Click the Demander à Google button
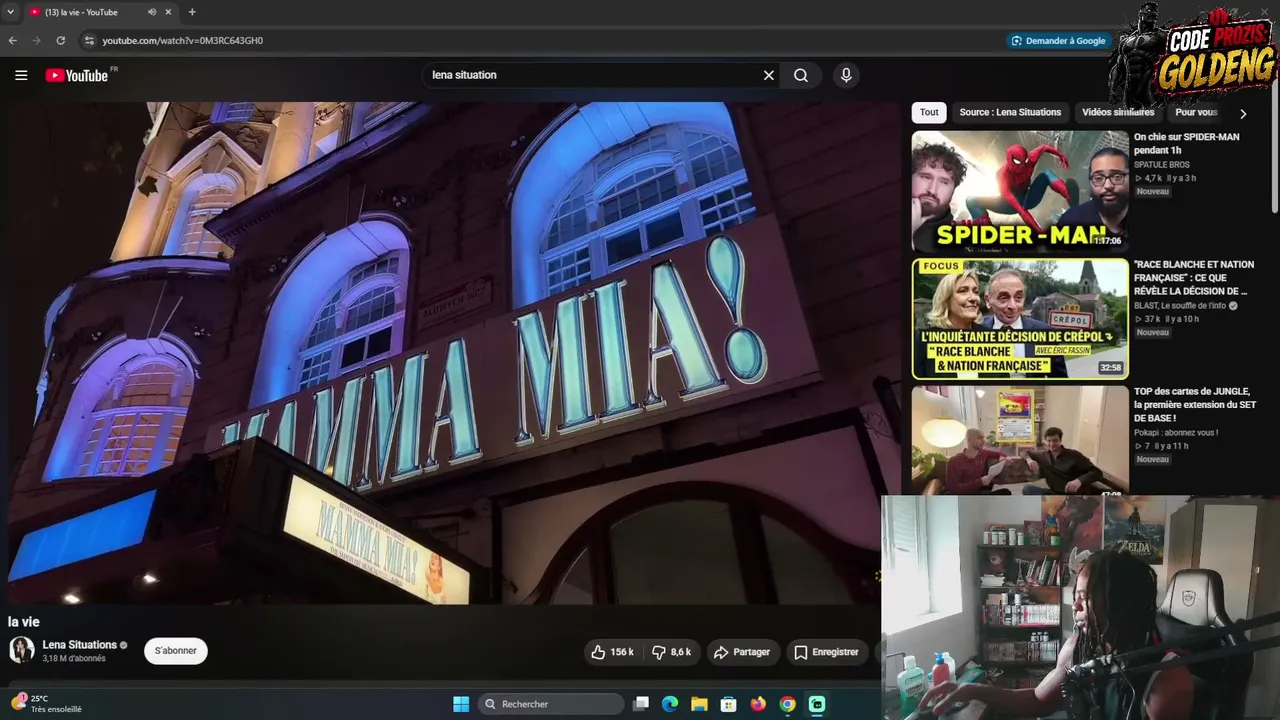1280x720 pixels. (1058, 41)
